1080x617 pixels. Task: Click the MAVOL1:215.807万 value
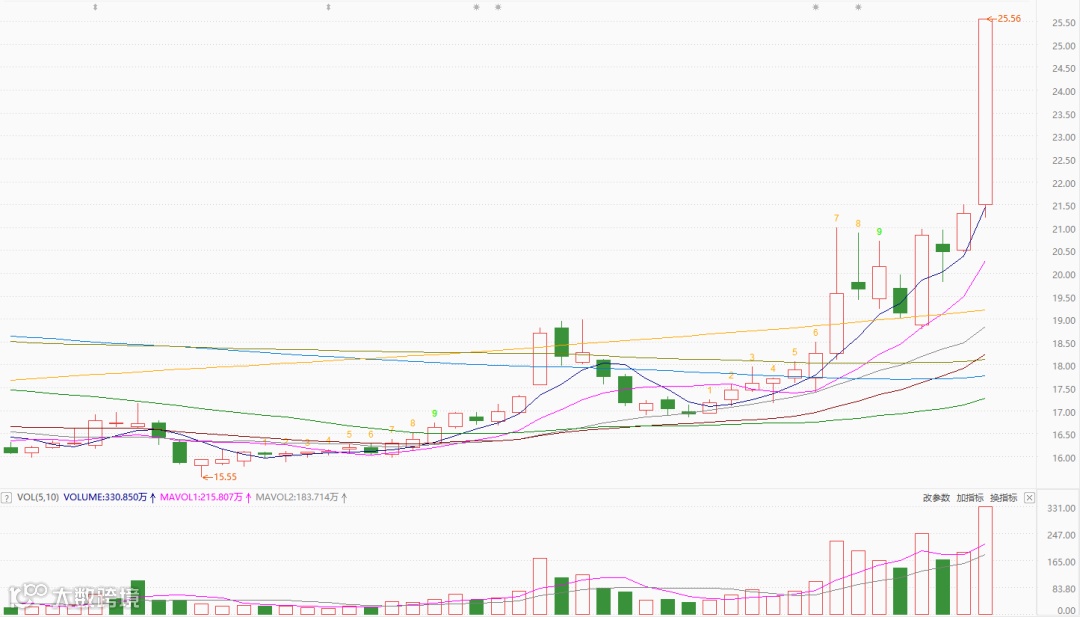point(200,497)
